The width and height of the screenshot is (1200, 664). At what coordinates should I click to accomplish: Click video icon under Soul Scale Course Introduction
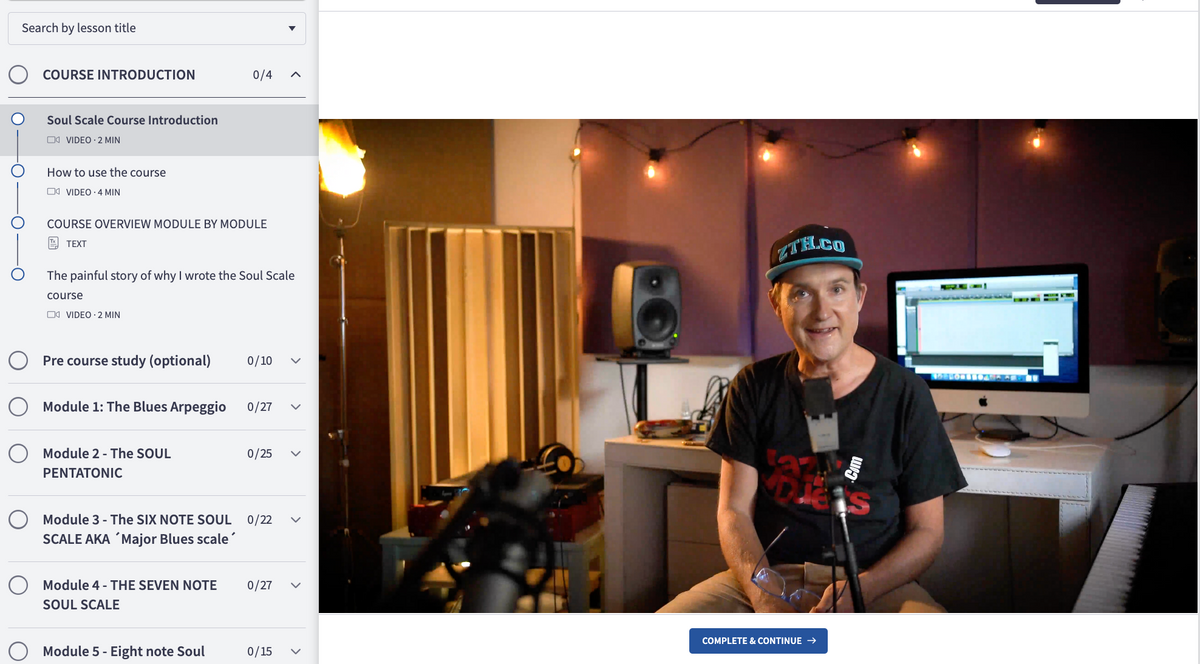tap(54, 140)
